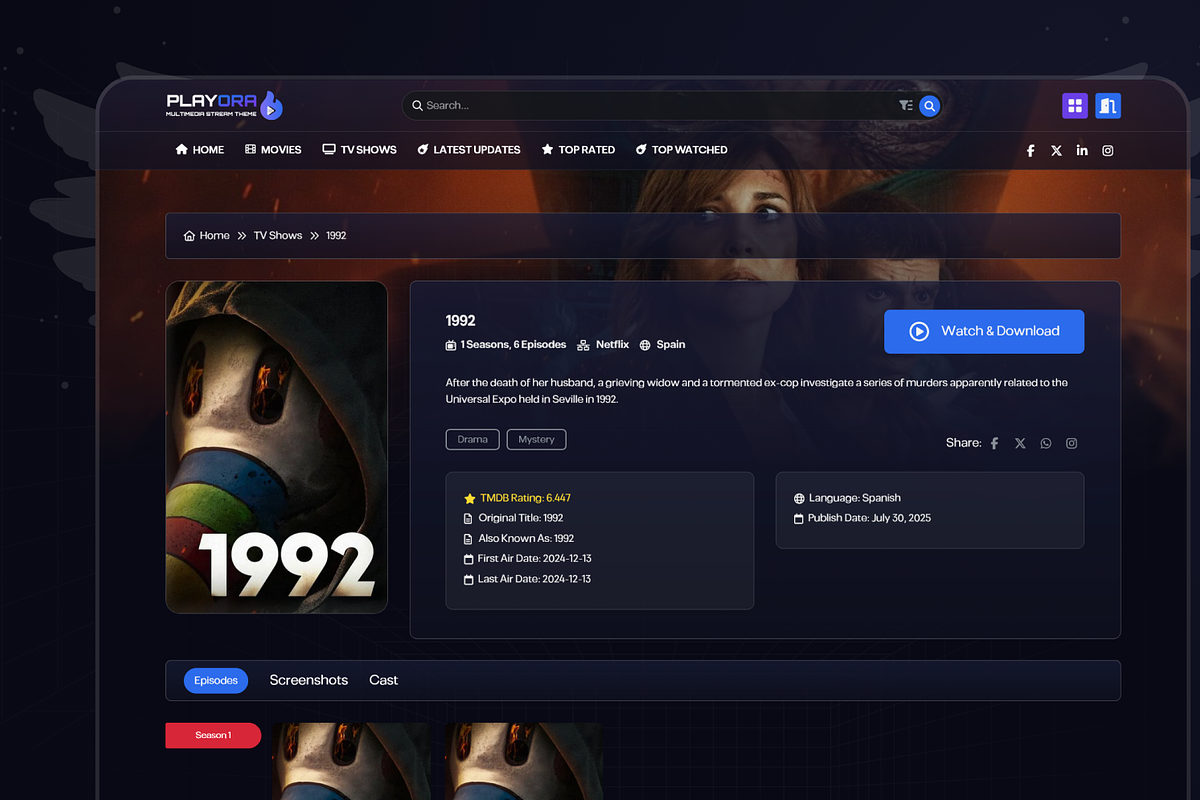This screenshot has height=800, width=1200.
Task: Click 'Also Known As: 1992' text
Action: pos(526,539)
